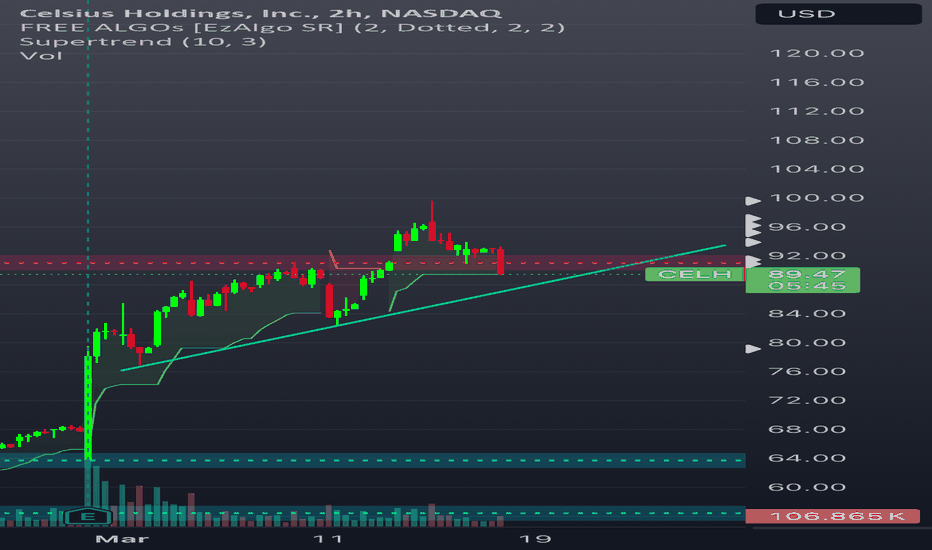Click the tall red candle wick near 100
The width and height of the screenshot is (932, 550).
click(432, 211)
